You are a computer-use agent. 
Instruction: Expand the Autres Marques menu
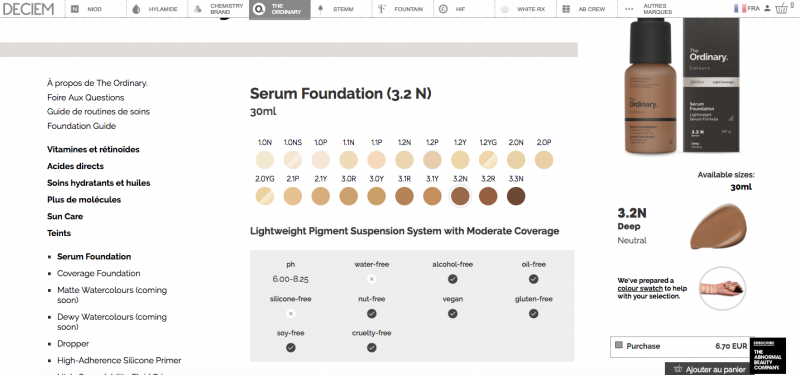[649, 9]
